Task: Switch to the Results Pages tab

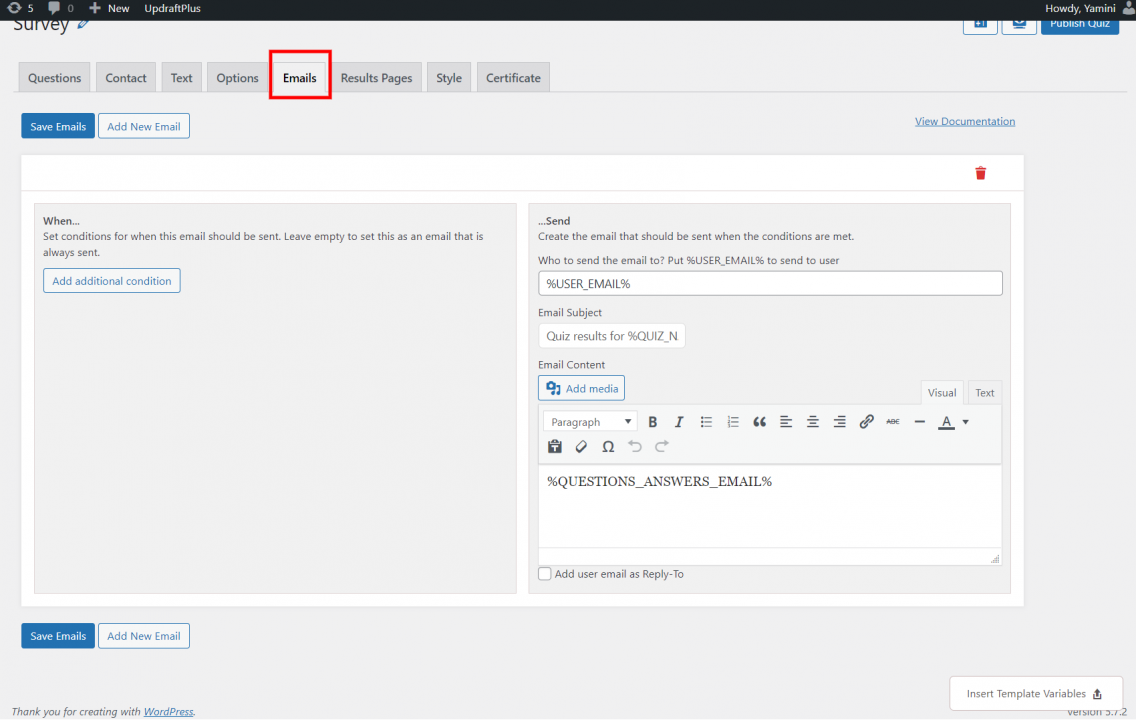Action: 376,78
